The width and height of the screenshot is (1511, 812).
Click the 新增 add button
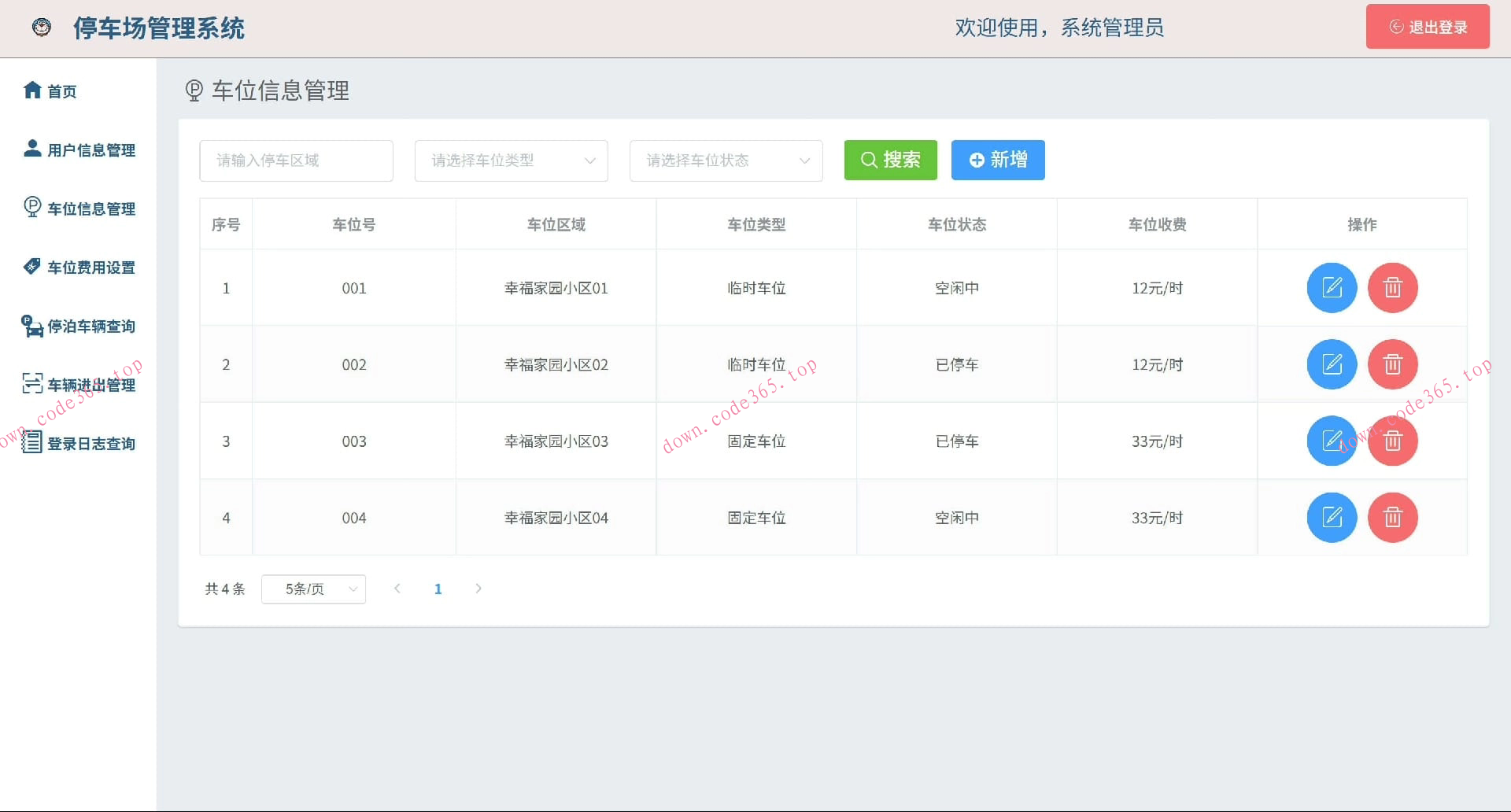pos(998,160)
